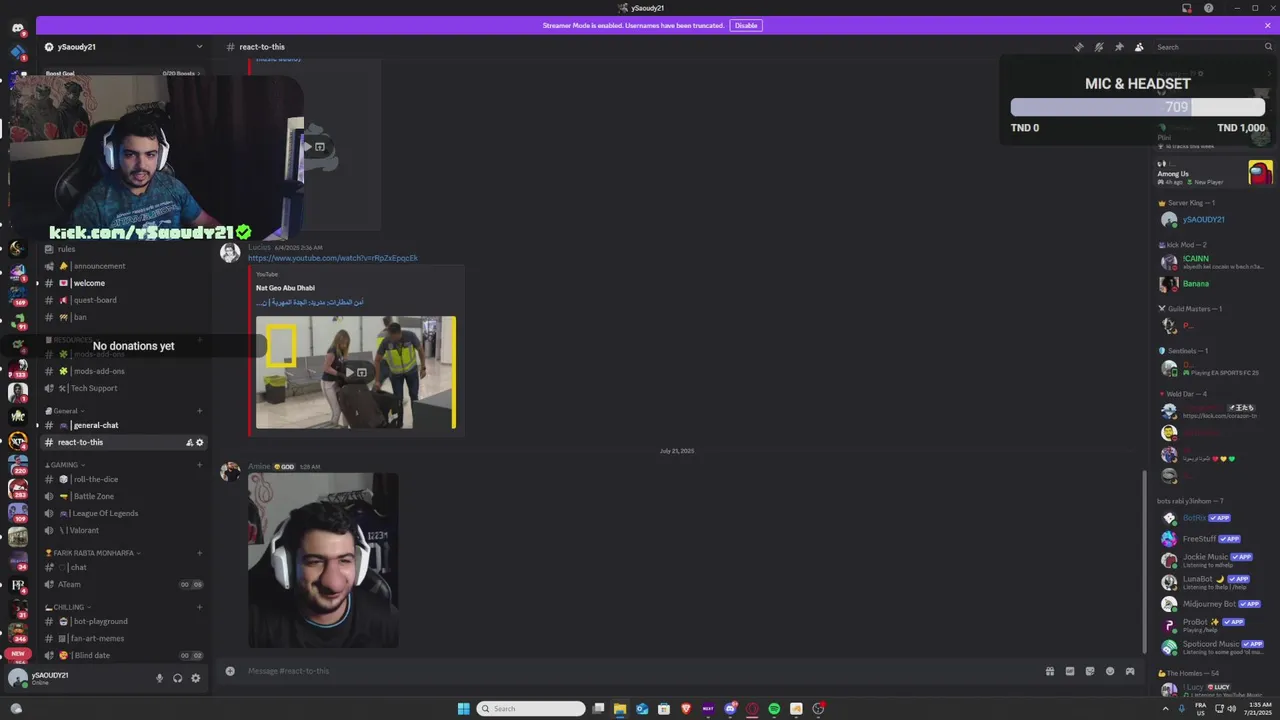Open the Help question-mark icon
Image resolution: width=1280 pixels, height=720 pixels.
pyautogui.click(x=1209, y=8)
